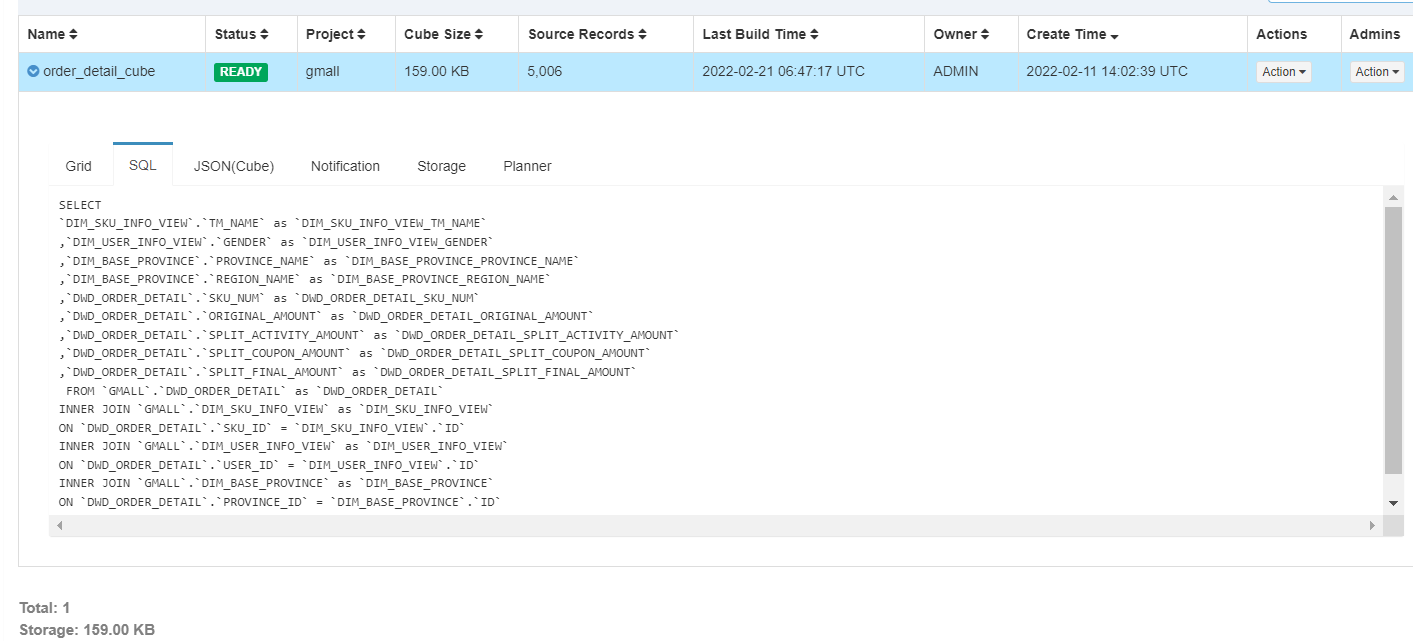
Task: Click the gmall project name
Action: tap(322, 71)
